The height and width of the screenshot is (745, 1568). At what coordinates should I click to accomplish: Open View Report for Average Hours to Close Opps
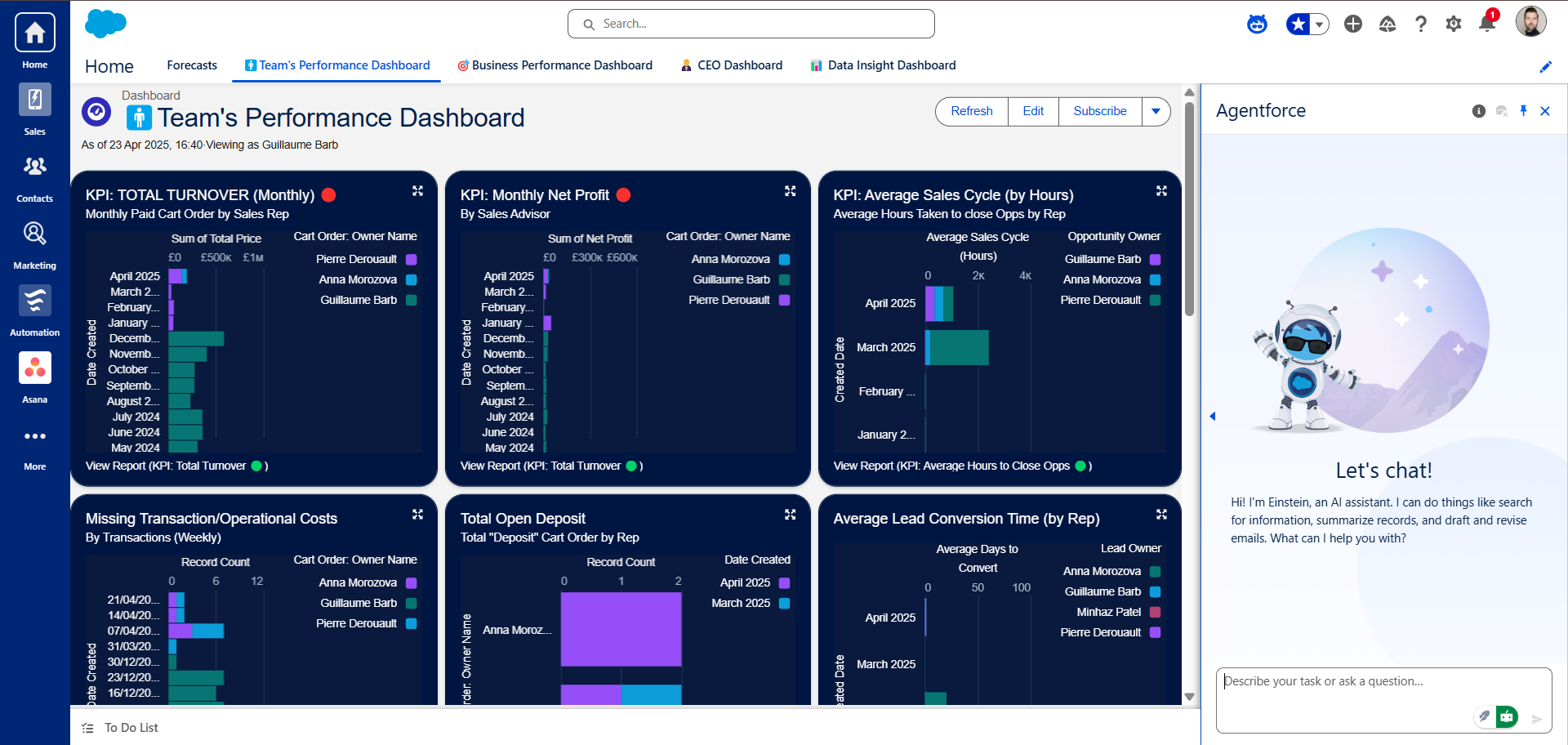[962, 466]
